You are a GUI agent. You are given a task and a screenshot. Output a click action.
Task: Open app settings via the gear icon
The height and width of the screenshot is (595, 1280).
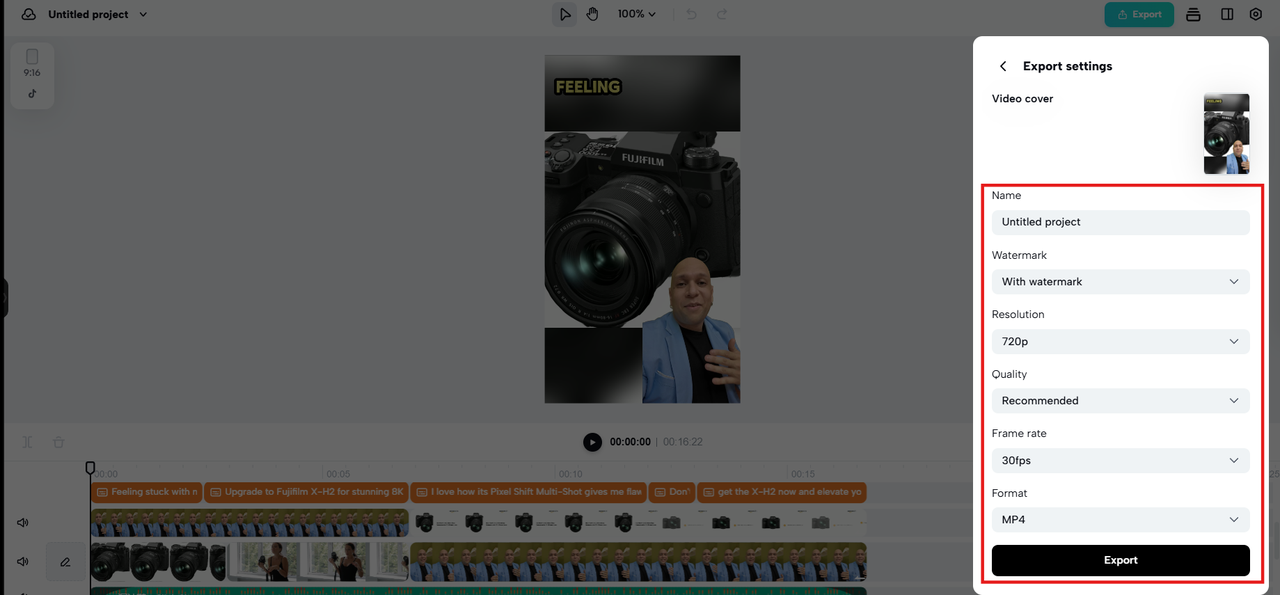[1256, 14]
